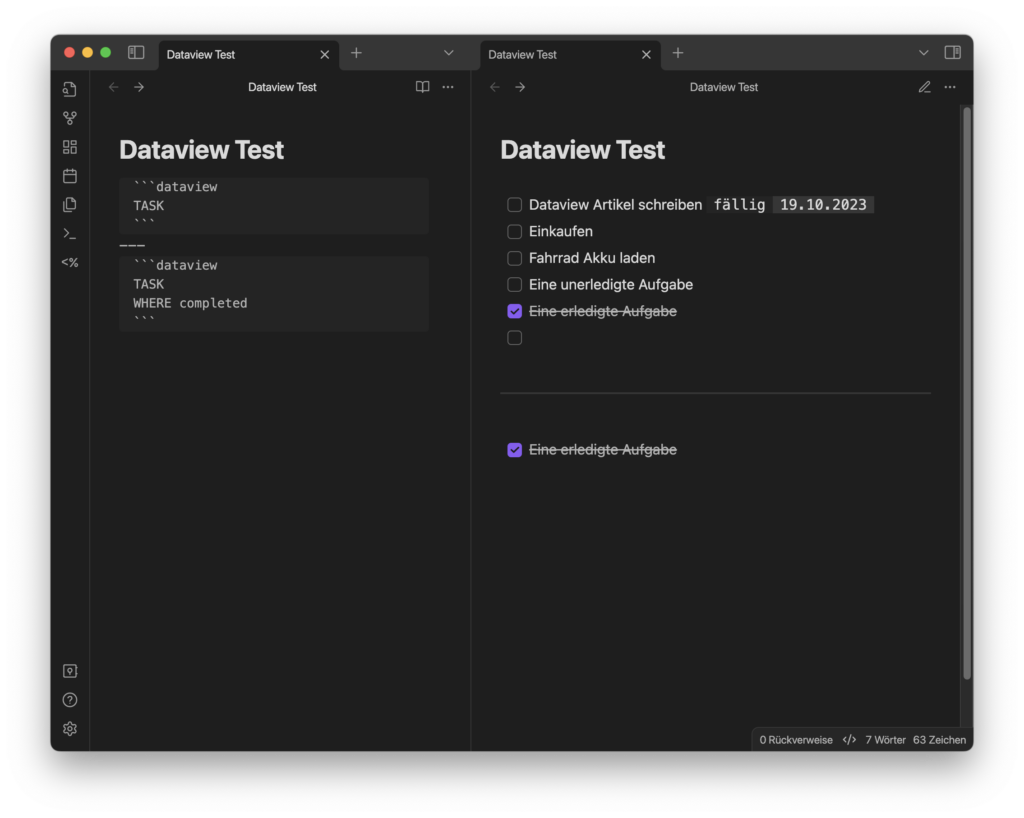Close the right Dataview Test tab
This screenshot has height=818, width=1024.
click(x=647, y=55)
